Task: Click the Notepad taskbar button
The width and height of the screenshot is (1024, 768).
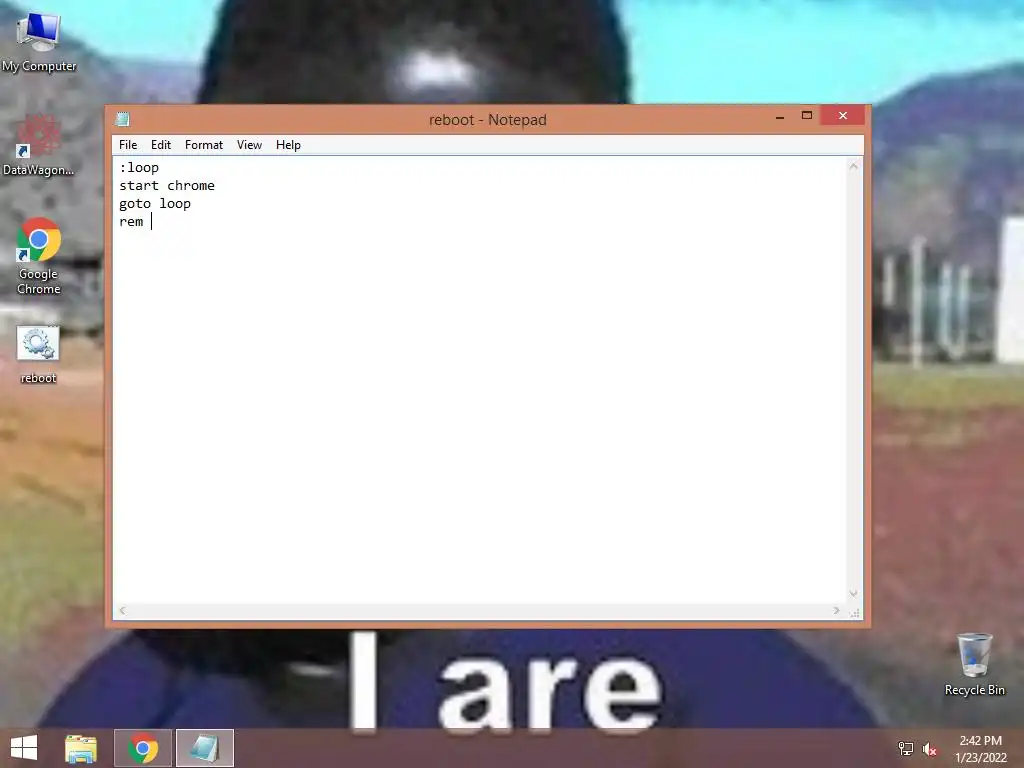Action: pos(204,748)
